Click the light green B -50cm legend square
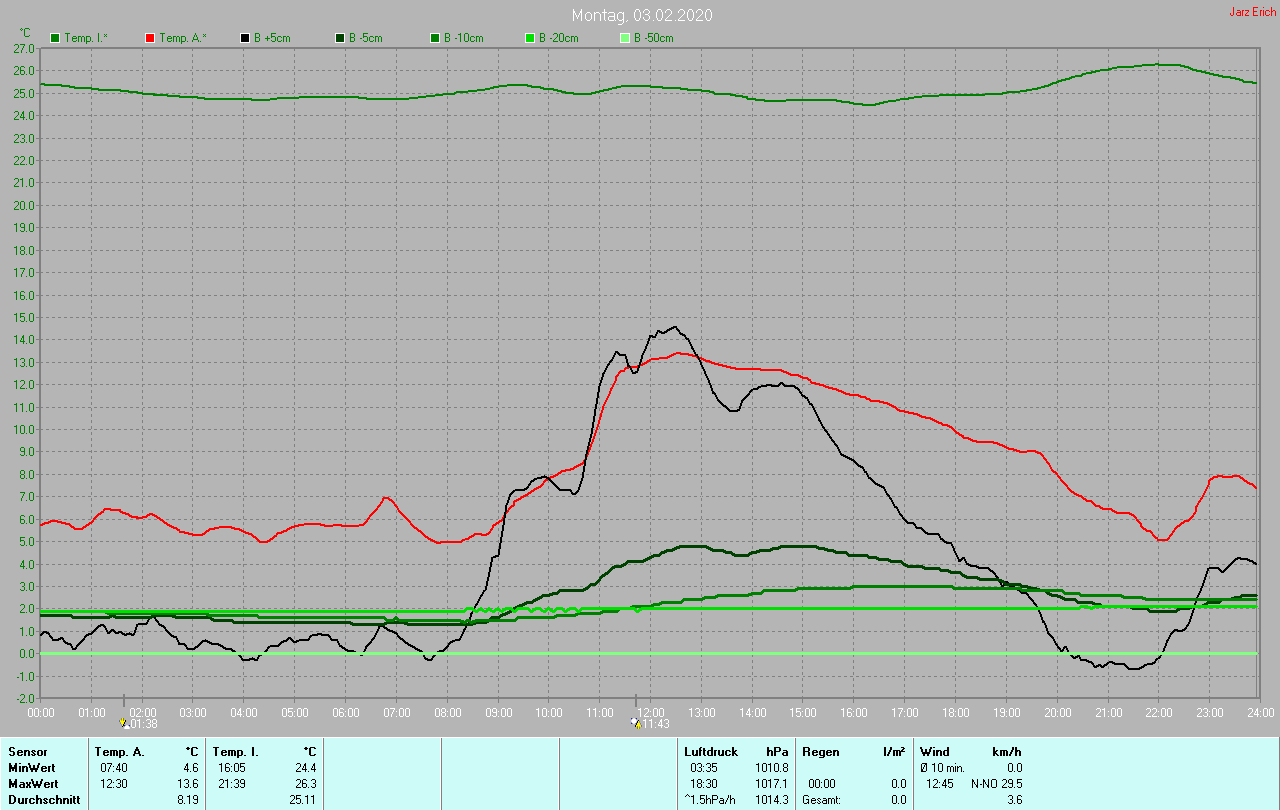This screenshot has width=1280, height=810. tap(625, 38)
